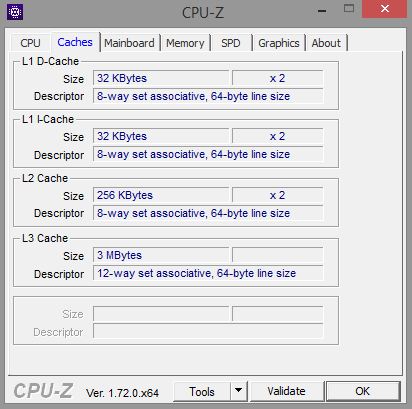Minimize the CPU-Z window
Viewport: 412px width, 409px height.
coord(322,11)
